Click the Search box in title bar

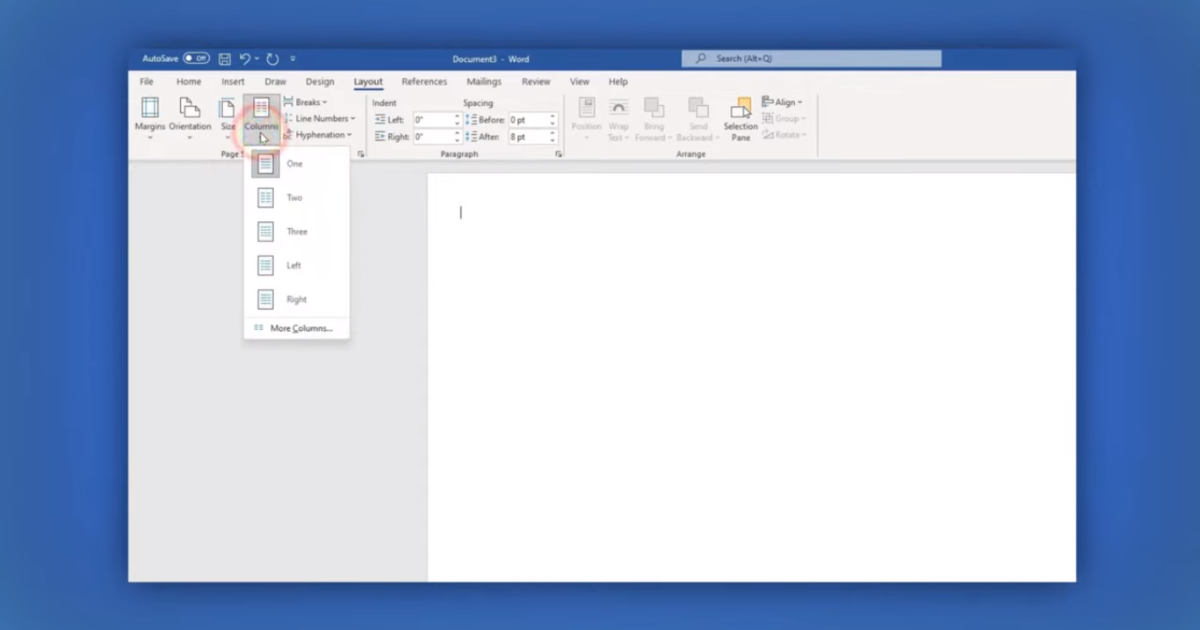[811, 59]
